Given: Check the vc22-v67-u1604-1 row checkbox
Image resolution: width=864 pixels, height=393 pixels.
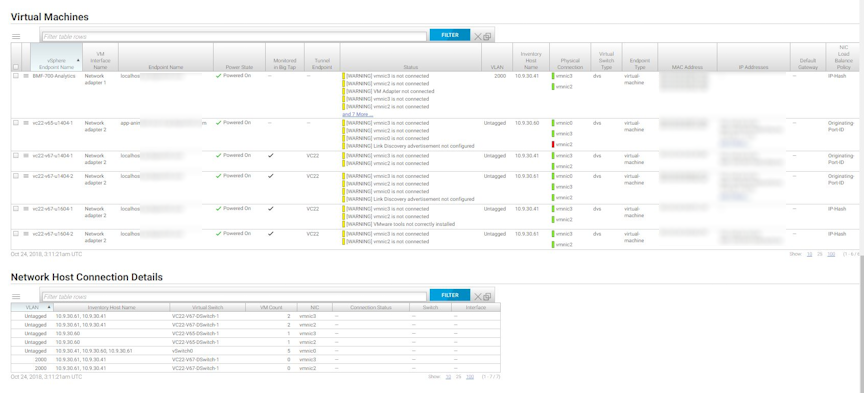Looking at the screenshot, I should point(16,209).
